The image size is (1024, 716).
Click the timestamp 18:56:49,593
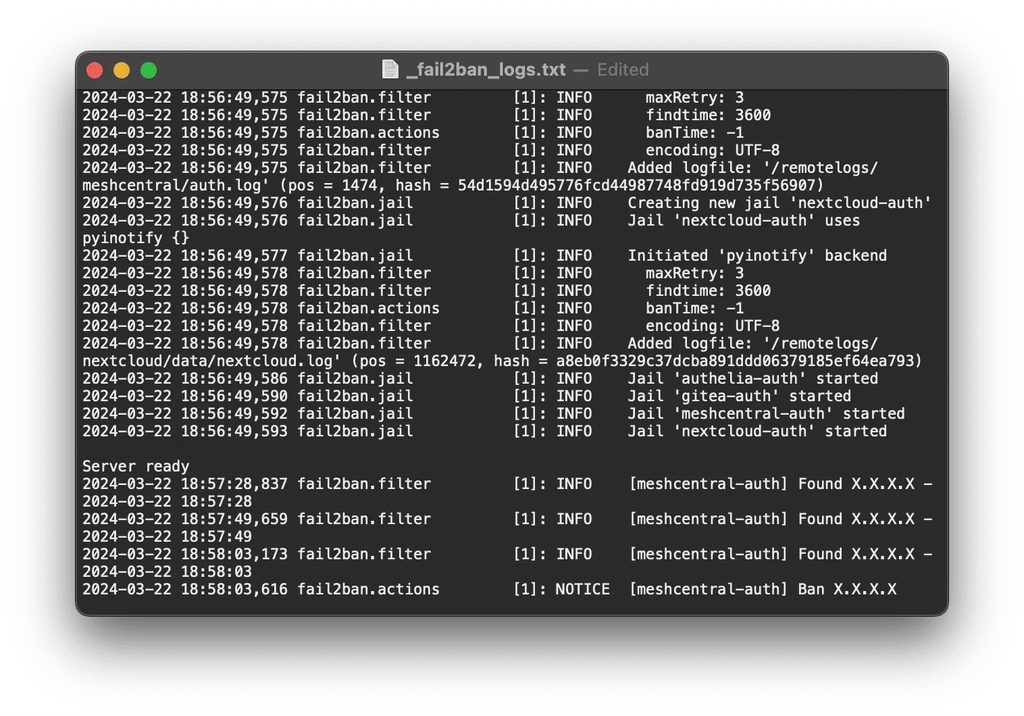tap(234, 431)
